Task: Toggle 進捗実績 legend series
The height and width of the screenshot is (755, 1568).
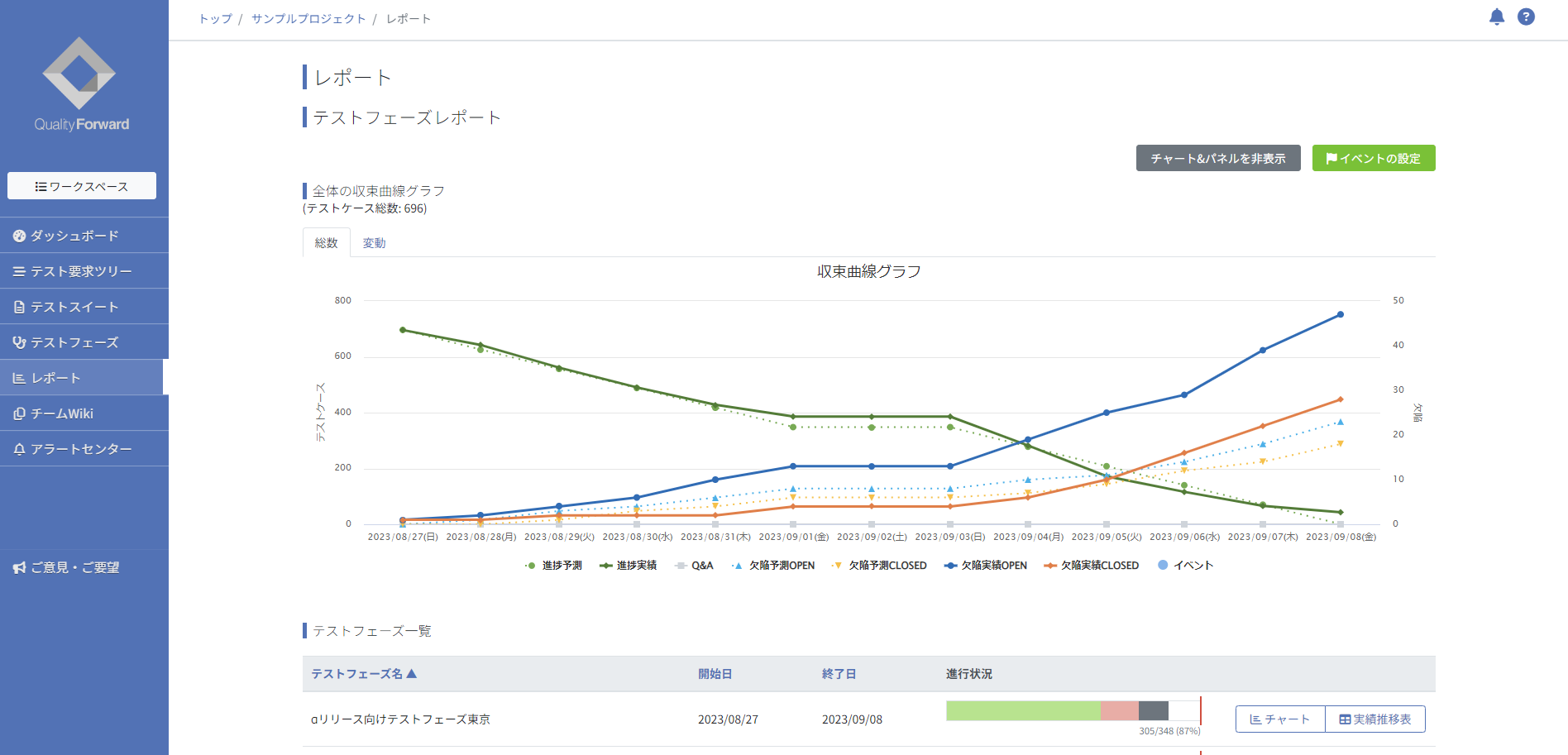Action: click(628, 566)
